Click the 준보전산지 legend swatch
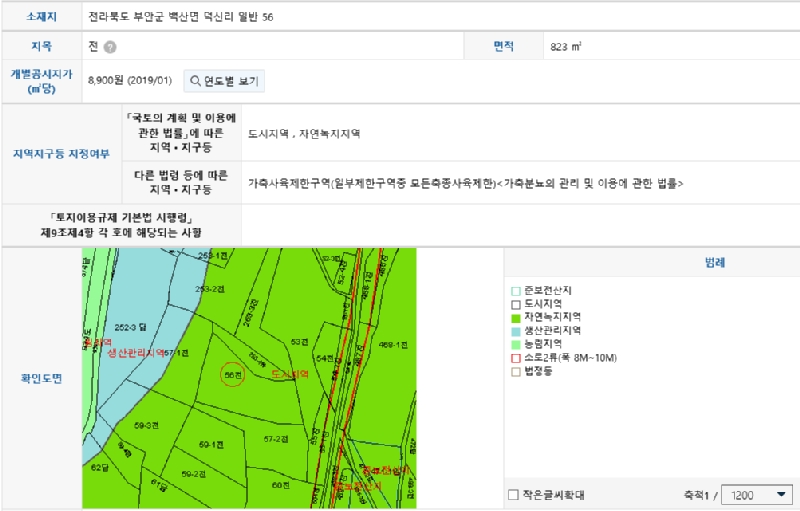This screenshot has width=800, height=511. pos(516,291)
